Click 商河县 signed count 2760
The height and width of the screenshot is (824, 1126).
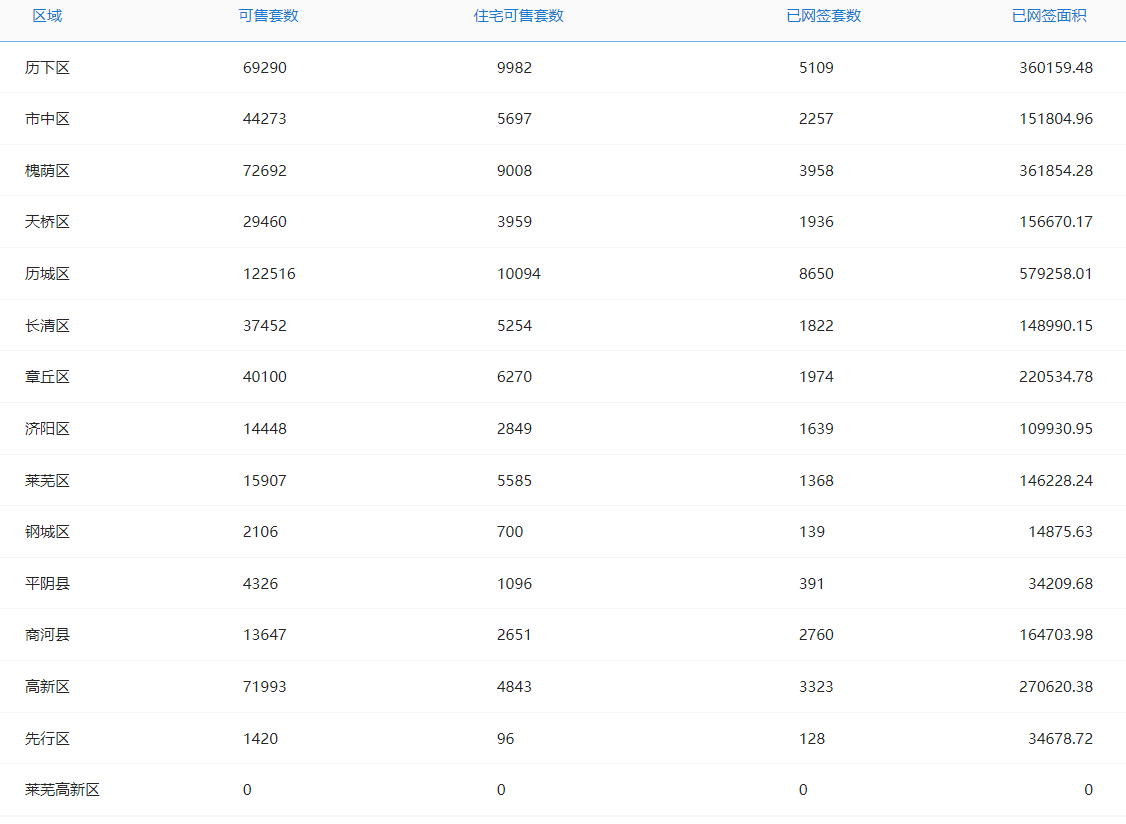click(816, 635)
